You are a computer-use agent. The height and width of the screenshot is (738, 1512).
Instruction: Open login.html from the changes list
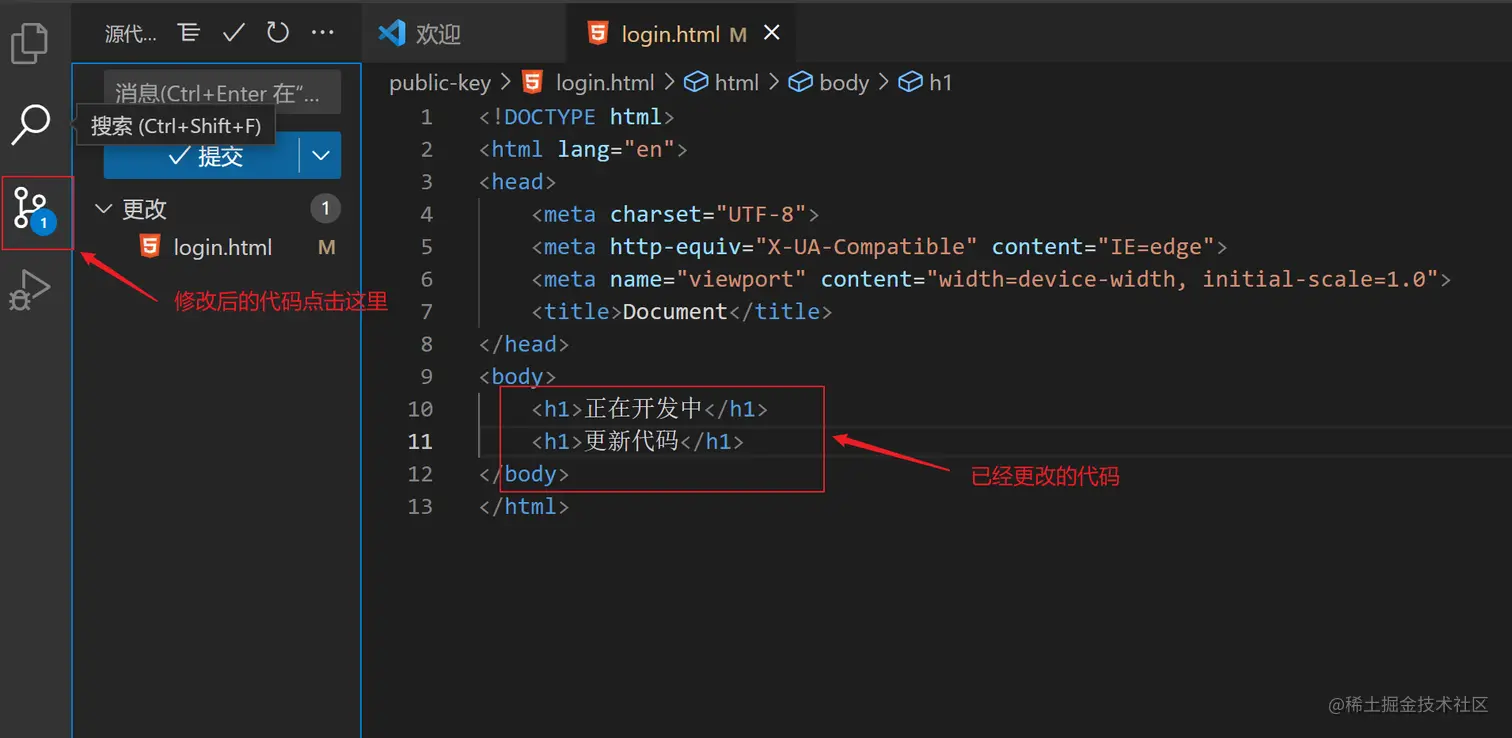pos(220,247)
